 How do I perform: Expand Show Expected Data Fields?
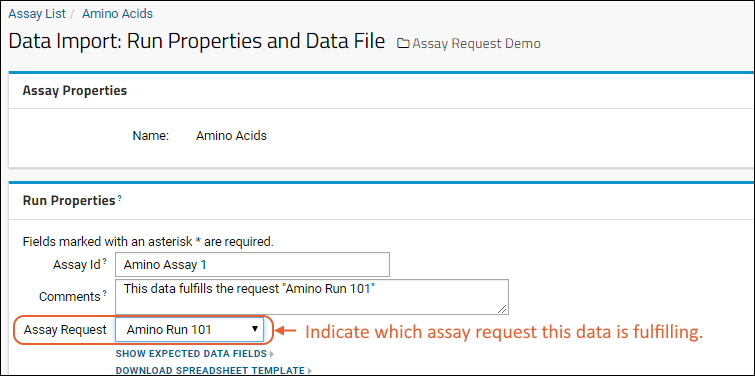point(191,354)
